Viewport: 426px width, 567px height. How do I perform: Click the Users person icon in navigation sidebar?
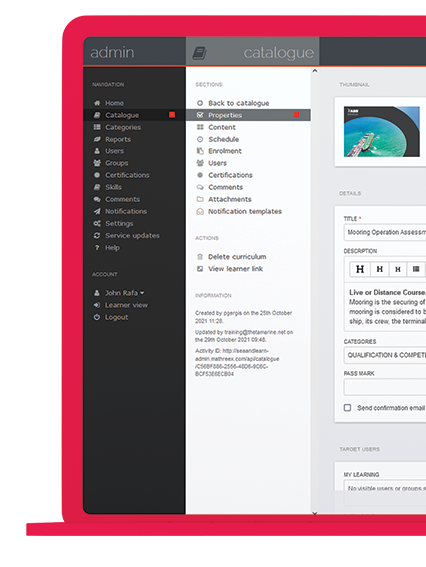[x=97, y=151]
